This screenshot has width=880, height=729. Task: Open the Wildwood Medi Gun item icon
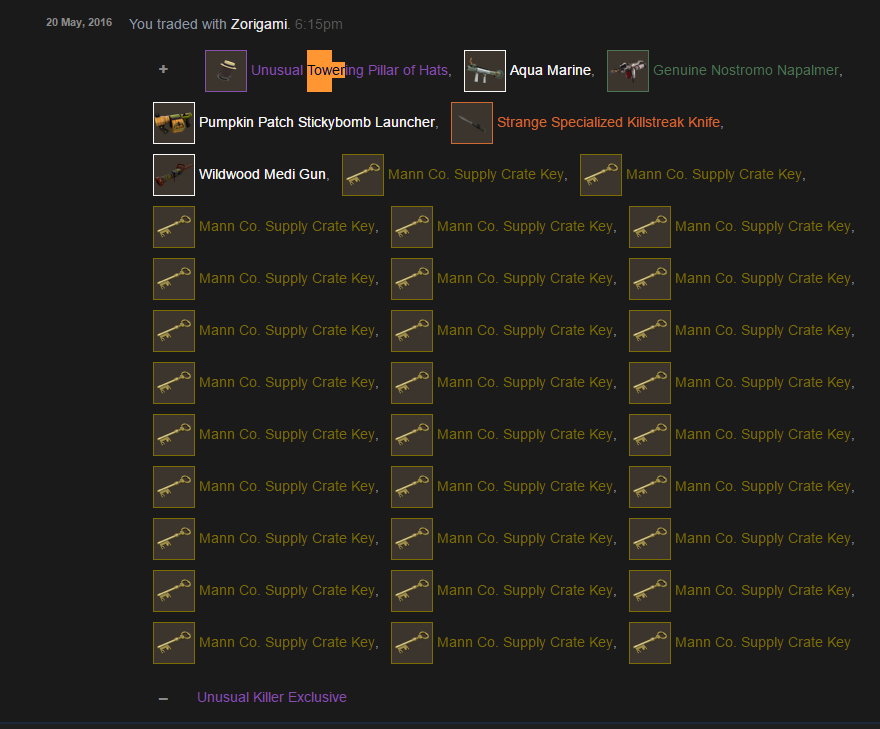[x=174, y=175]
